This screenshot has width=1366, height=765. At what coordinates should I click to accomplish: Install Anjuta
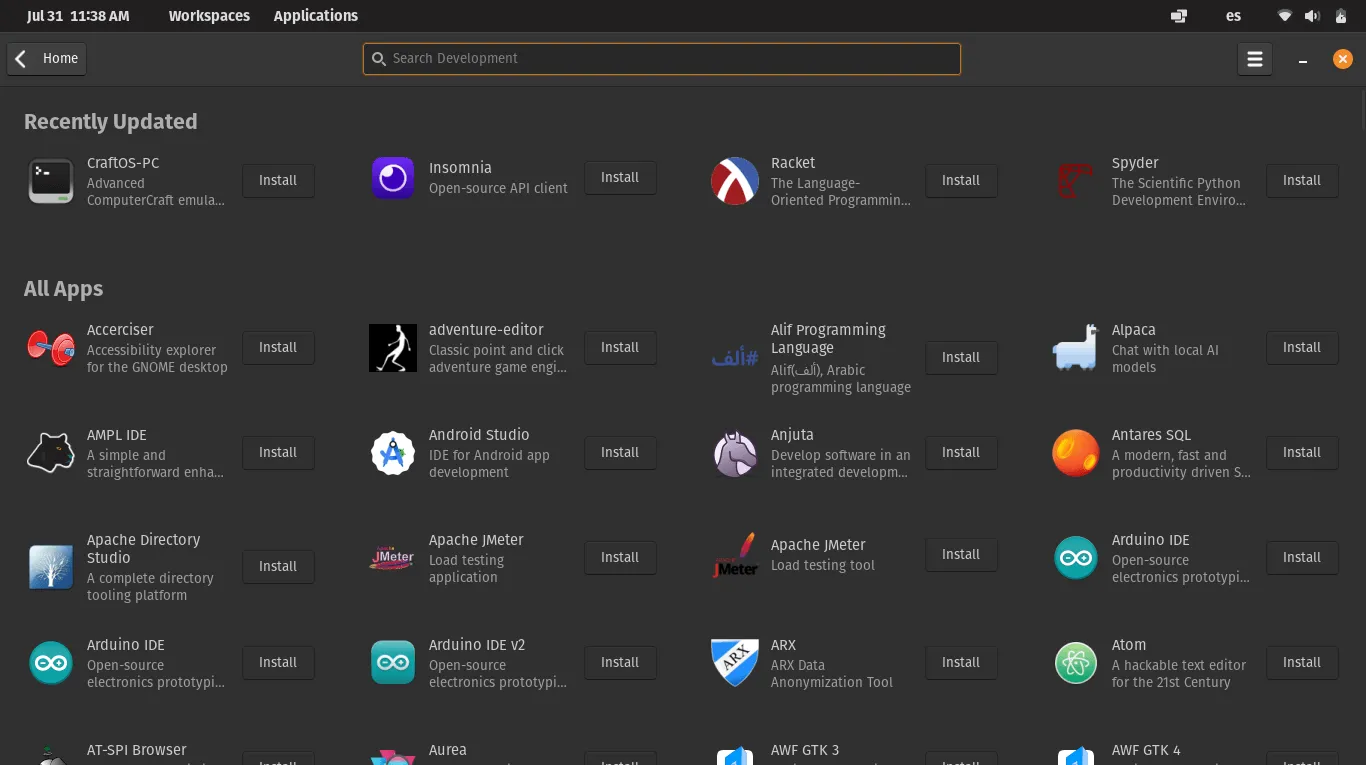pyautogui.click(x=961, y=453)
